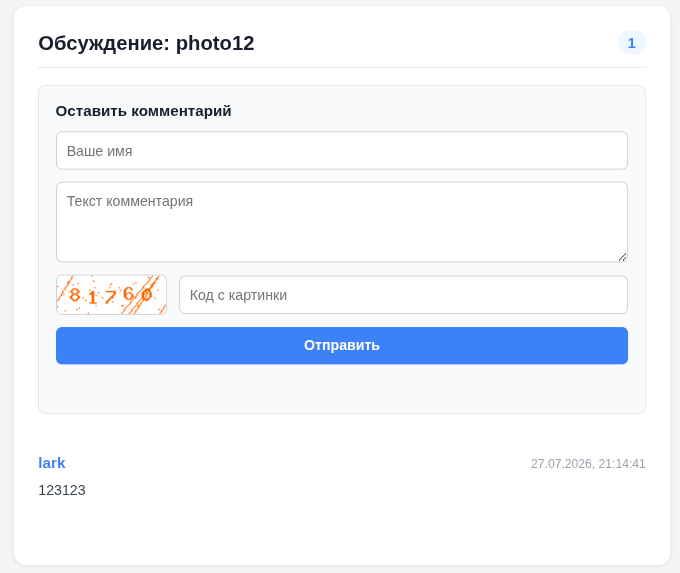The image size is (680, 573).
Task: Click the 'Код с картинки' captcha input
Action: coord(403,295)
